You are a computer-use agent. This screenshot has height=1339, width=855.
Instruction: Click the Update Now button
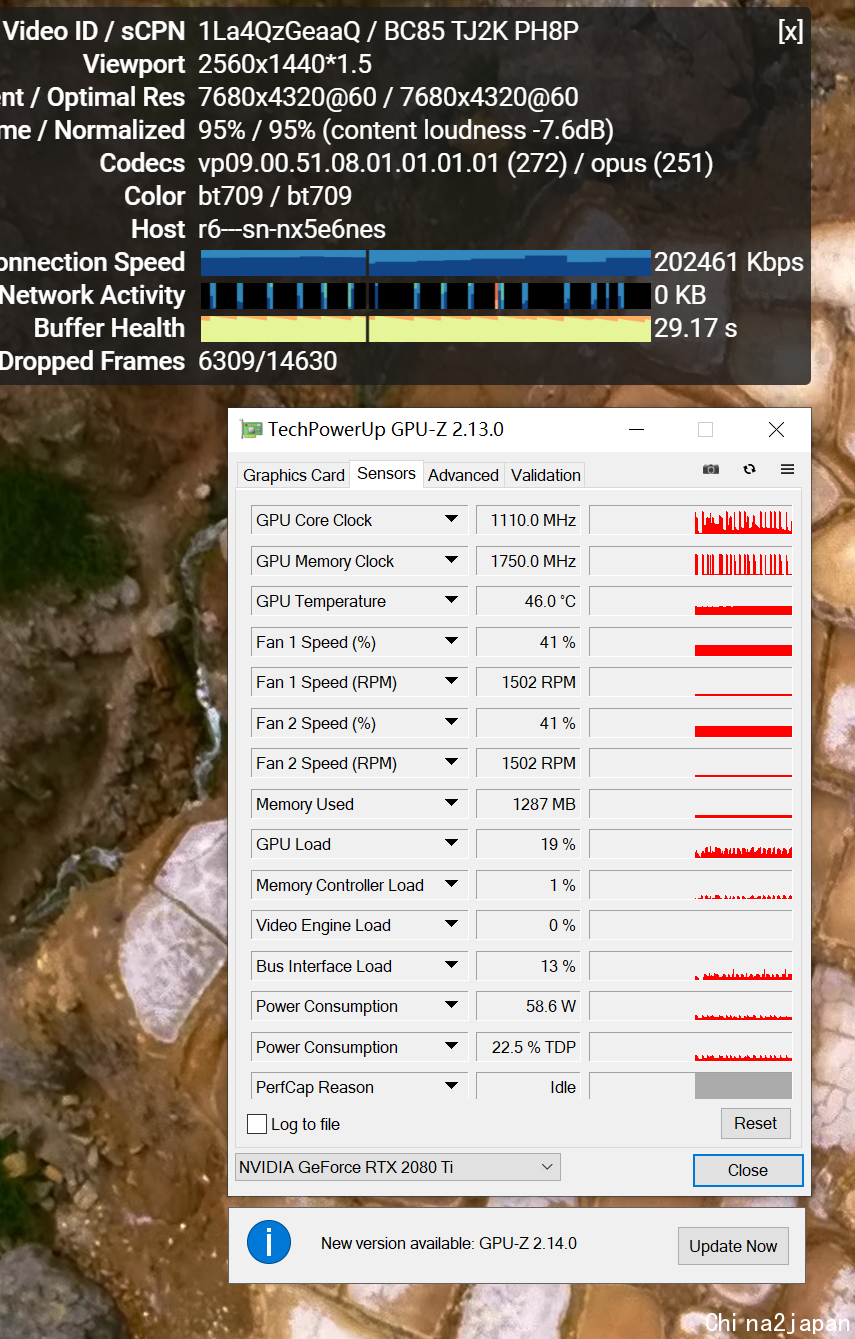coord(733,1246)
